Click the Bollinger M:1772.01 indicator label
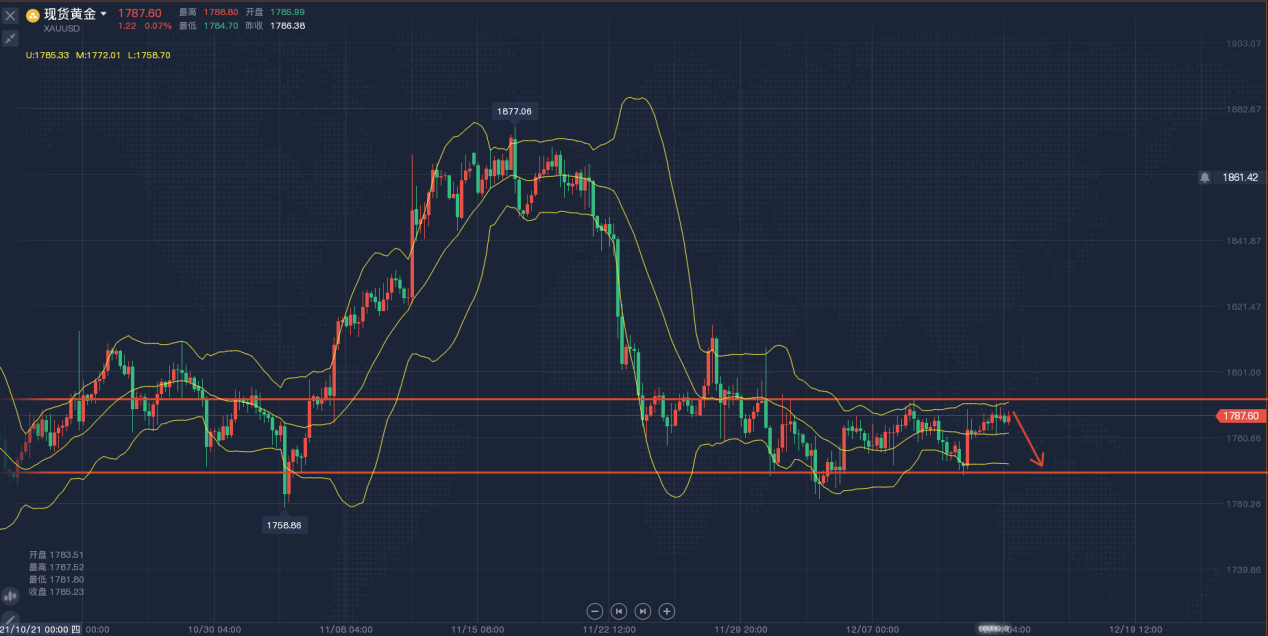The height and width of the screenshot is (636, 1268). click(x=98, y=55)
